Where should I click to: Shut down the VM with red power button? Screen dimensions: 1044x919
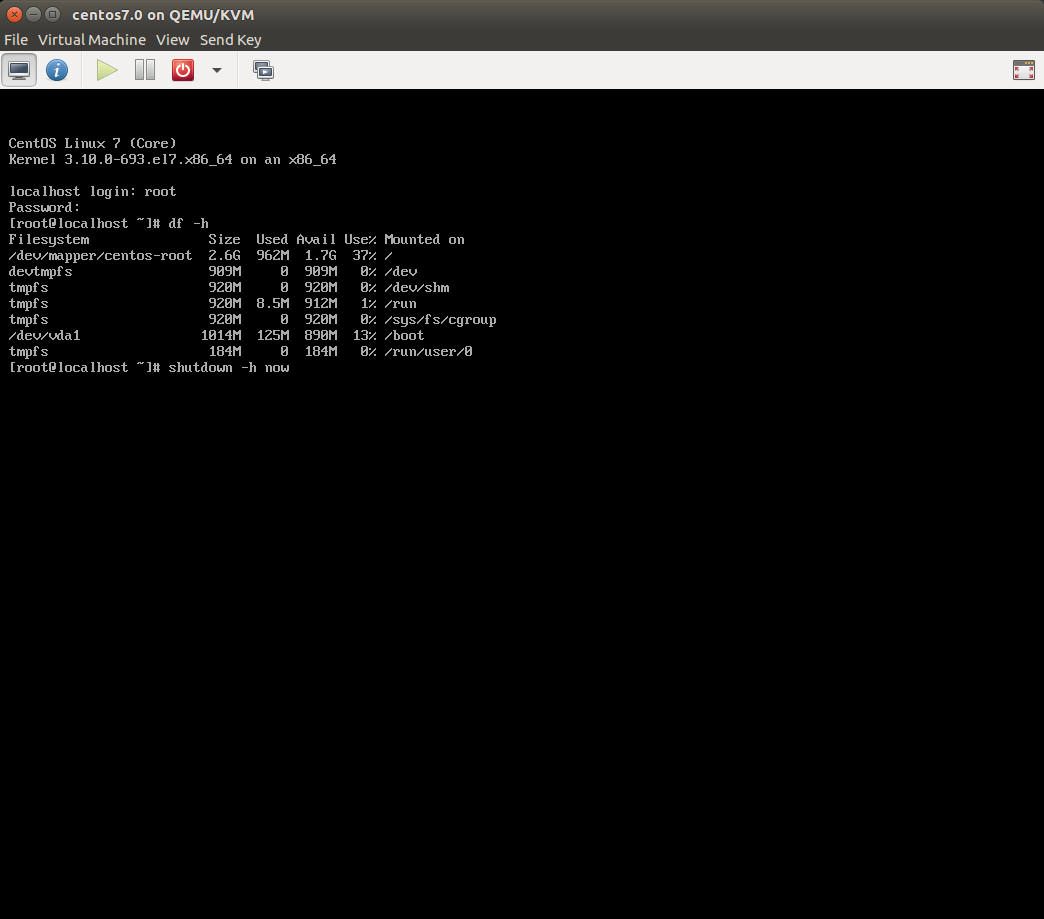tap(182, 70)
